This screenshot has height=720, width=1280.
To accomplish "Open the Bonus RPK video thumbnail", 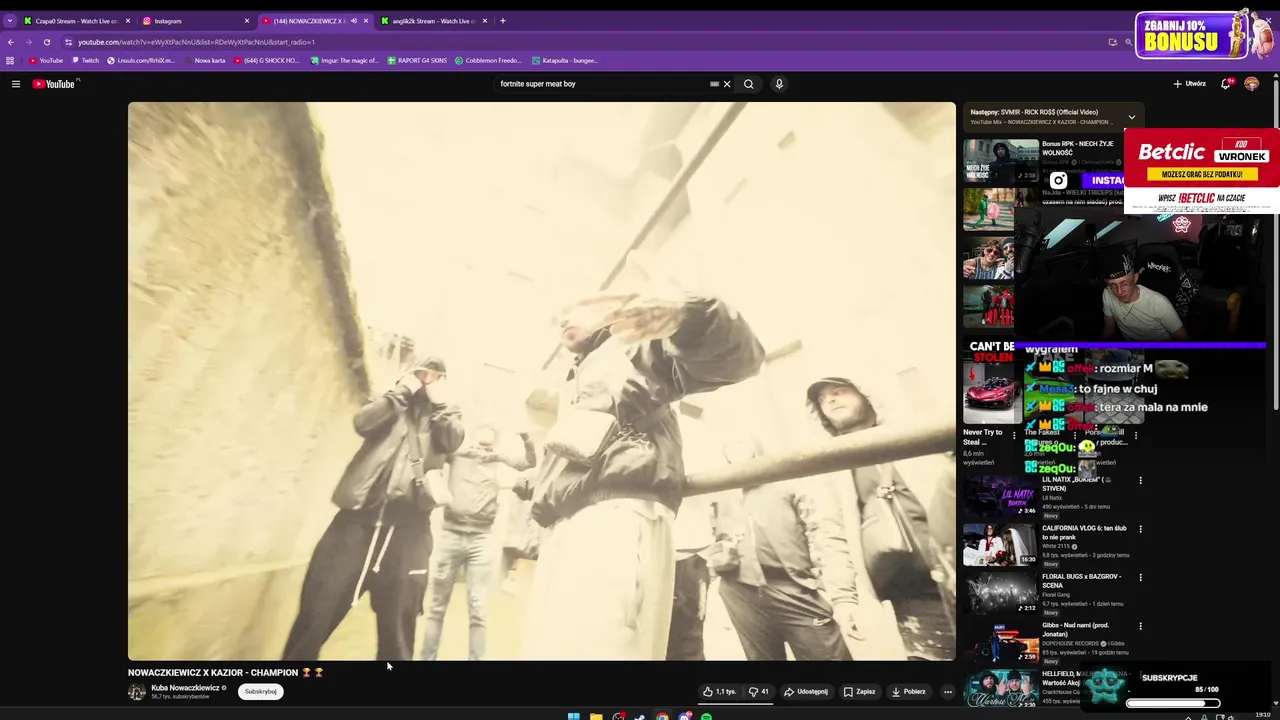I will [x=1001, y=161].
